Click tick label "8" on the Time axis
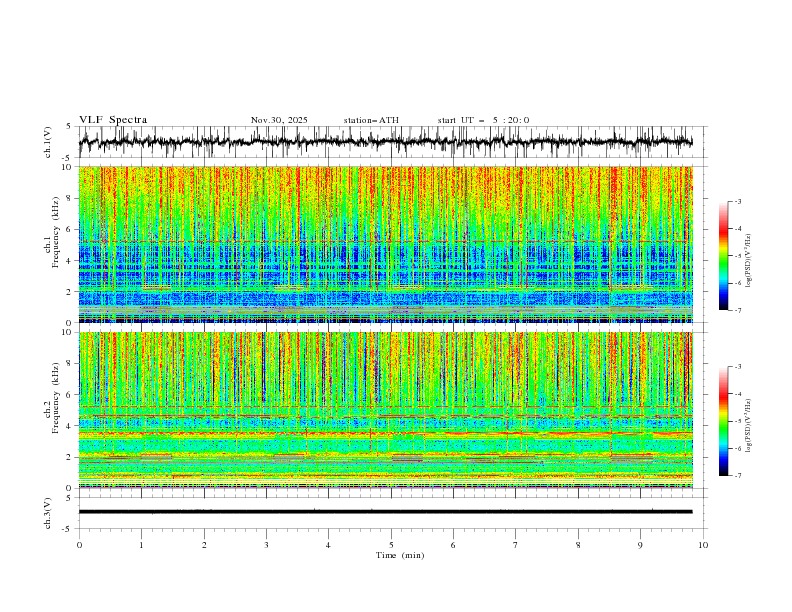 coord(578,545)
